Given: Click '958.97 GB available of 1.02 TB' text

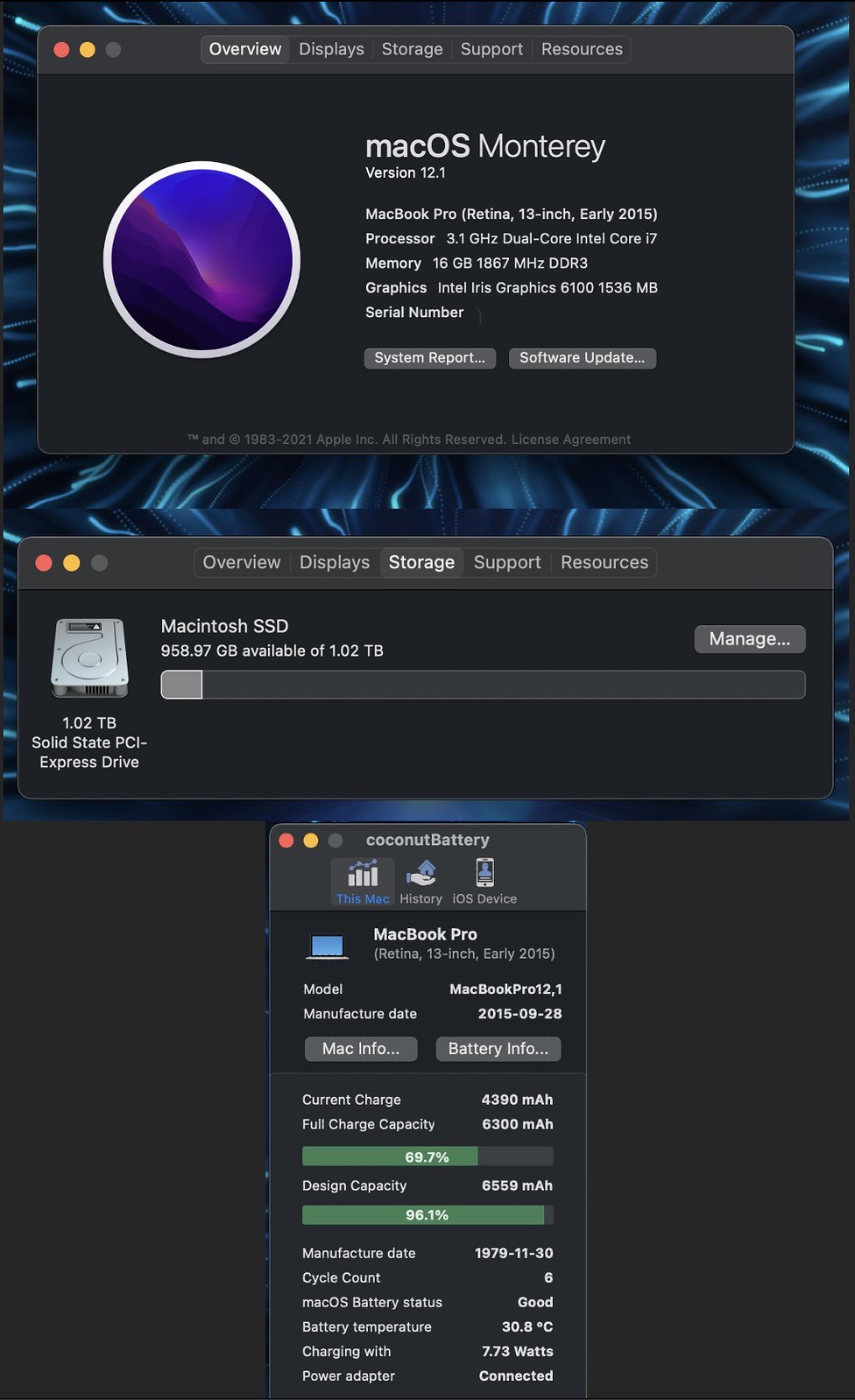Looking at the screenshot, I should (272, 651).
